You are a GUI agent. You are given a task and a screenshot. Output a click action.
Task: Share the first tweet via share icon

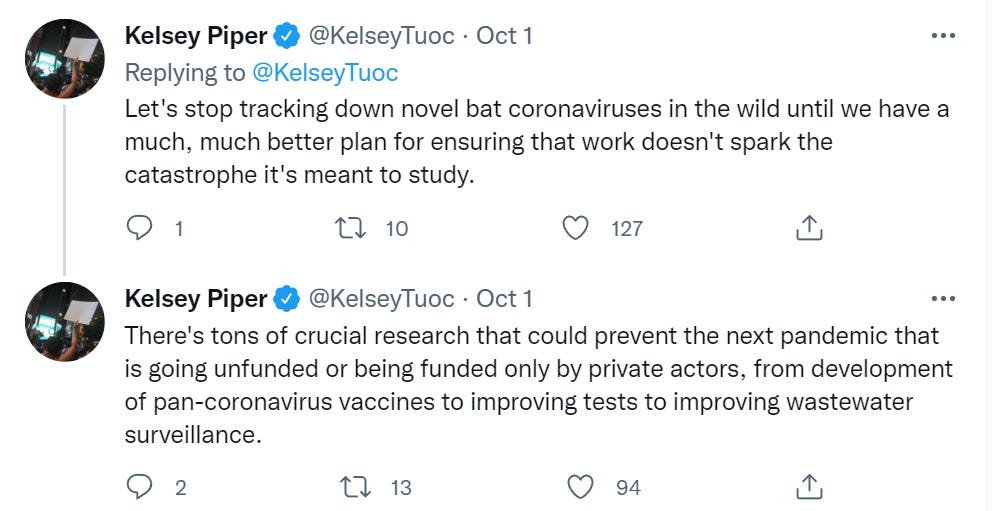click(x=808, y=228)
